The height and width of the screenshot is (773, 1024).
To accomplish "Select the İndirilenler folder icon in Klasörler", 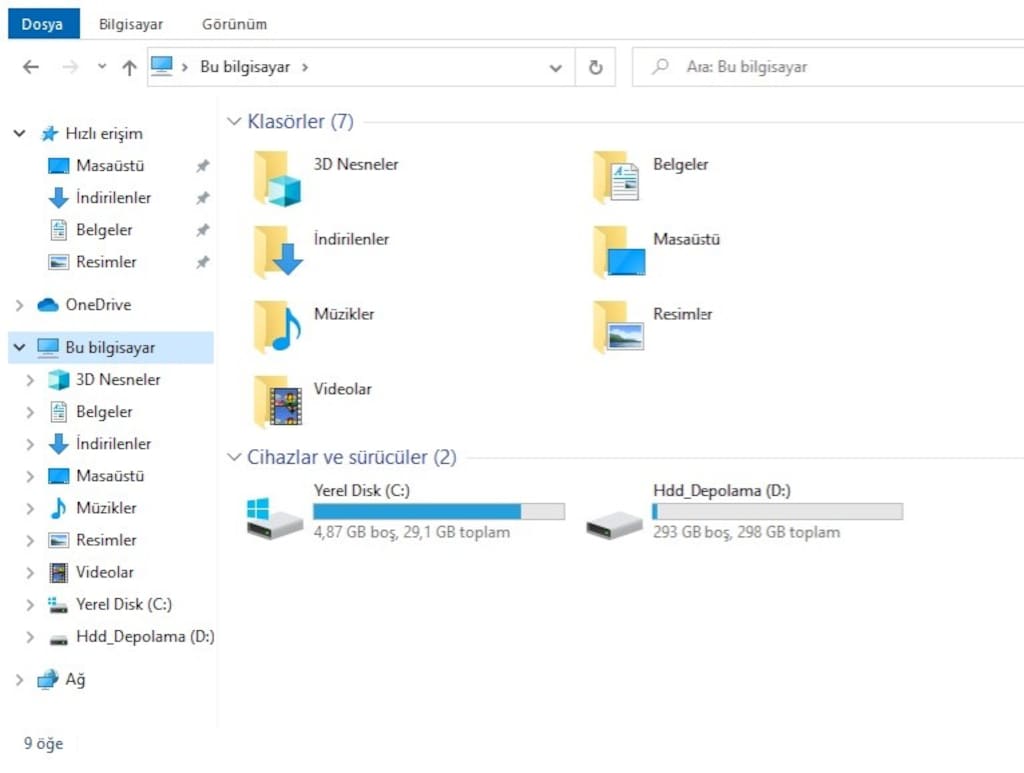I will pos(278,251).
